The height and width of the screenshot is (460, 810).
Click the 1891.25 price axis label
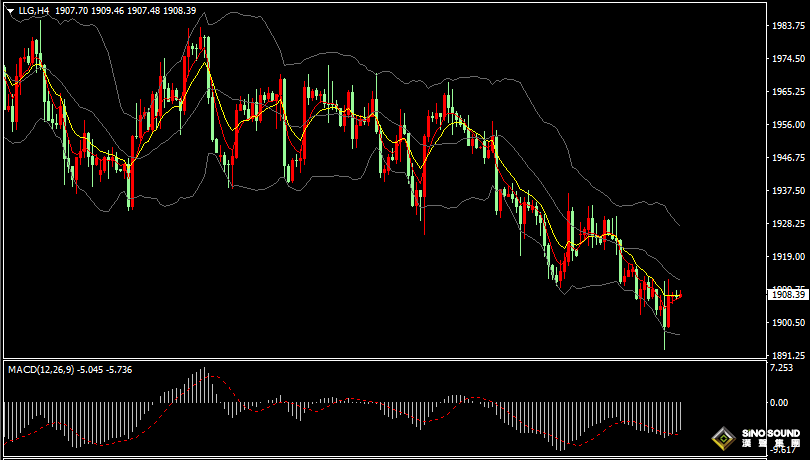coord(786,355)
